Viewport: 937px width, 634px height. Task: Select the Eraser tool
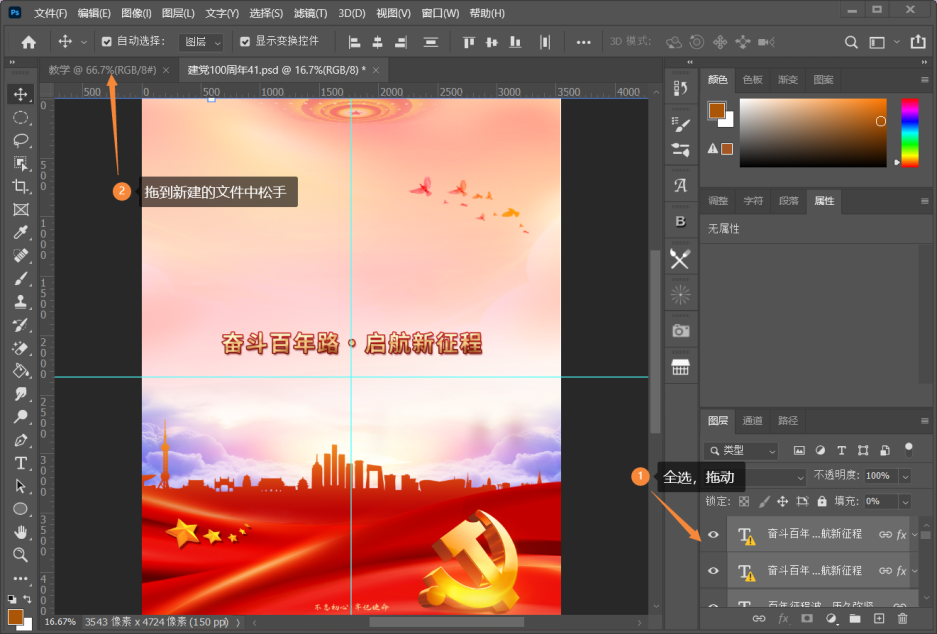(x=20, y=348)
